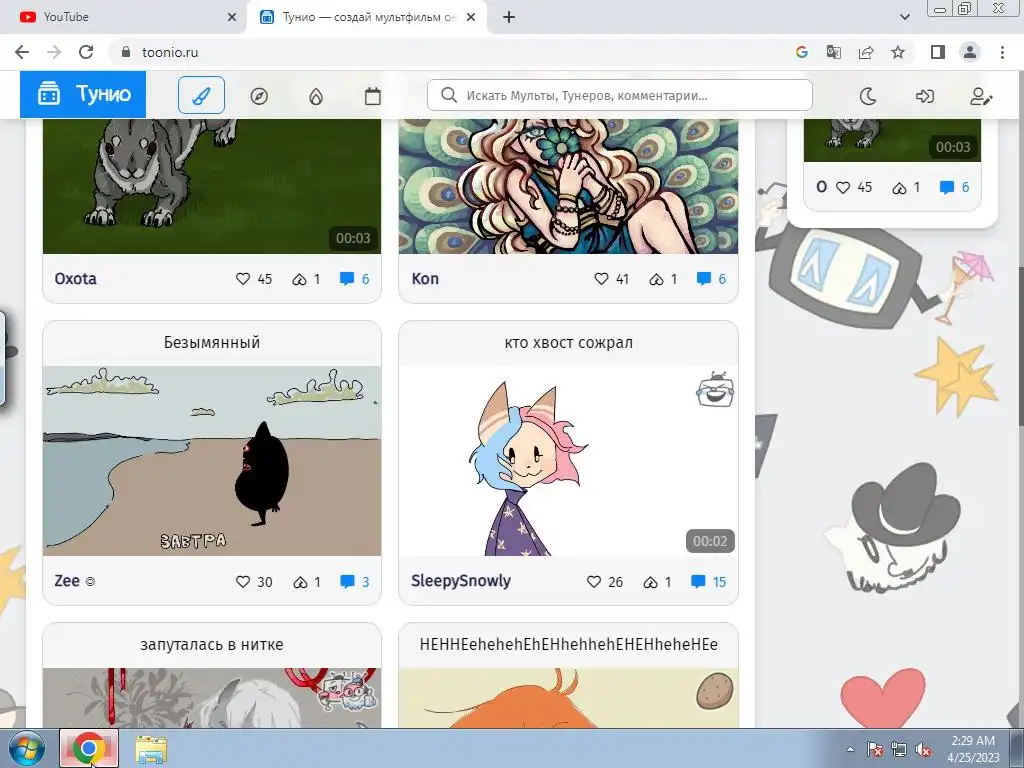
Task: Open comments on Kon card
Action: click(x=703, y=279)
